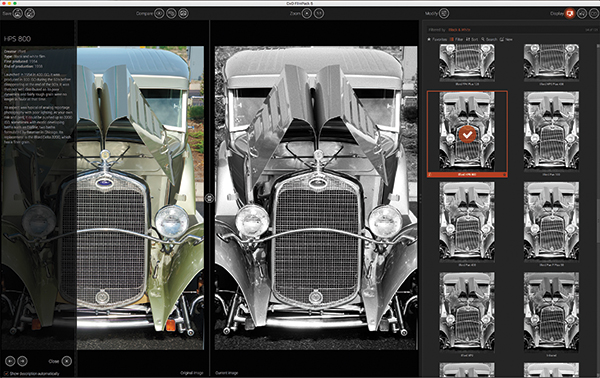Click the middle Display icon in top-right
This screenshot has width=600, height=378.
pyautogui.click(x=582, y=14)
